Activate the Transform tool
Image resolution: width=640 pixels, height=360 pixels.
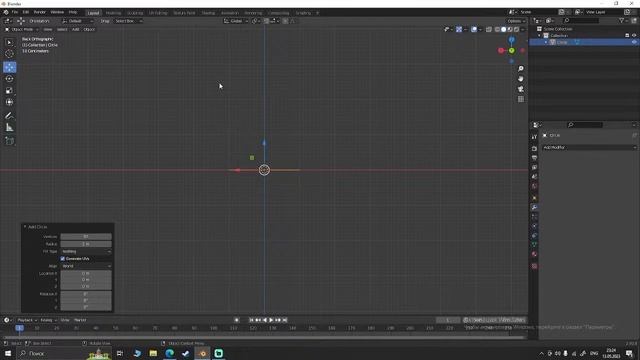(x=9, y=102)
